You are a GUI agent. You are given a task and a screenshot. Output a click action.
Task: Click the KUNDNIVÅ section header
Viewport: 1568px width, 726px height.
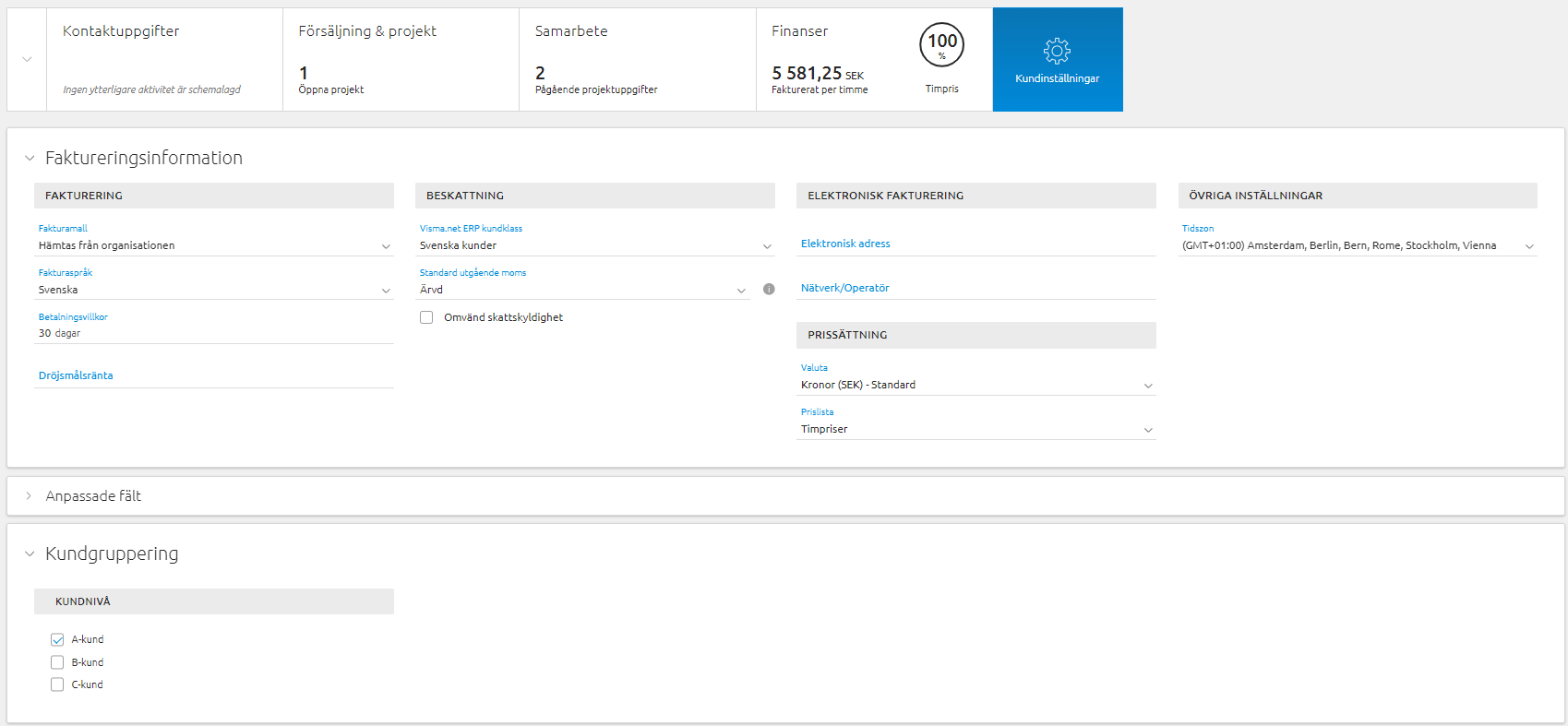pos(214,601)
